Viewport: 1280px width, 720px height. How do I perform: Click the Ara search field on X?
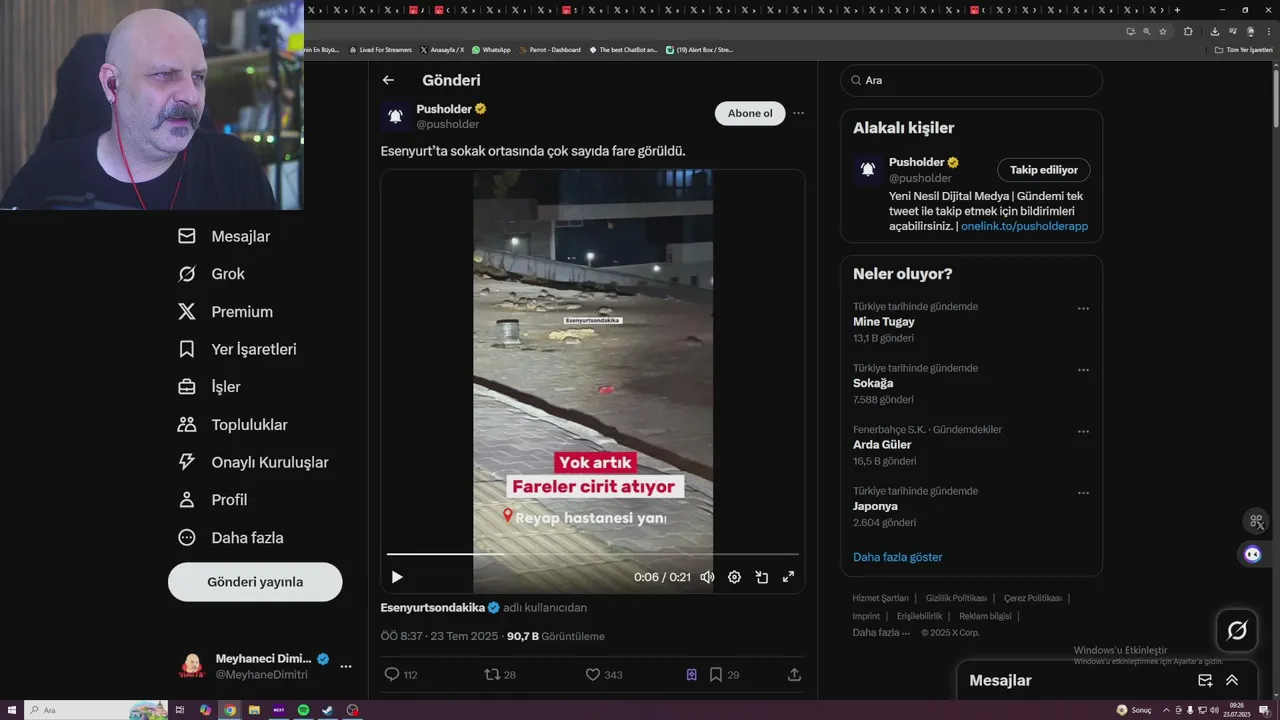971,80
